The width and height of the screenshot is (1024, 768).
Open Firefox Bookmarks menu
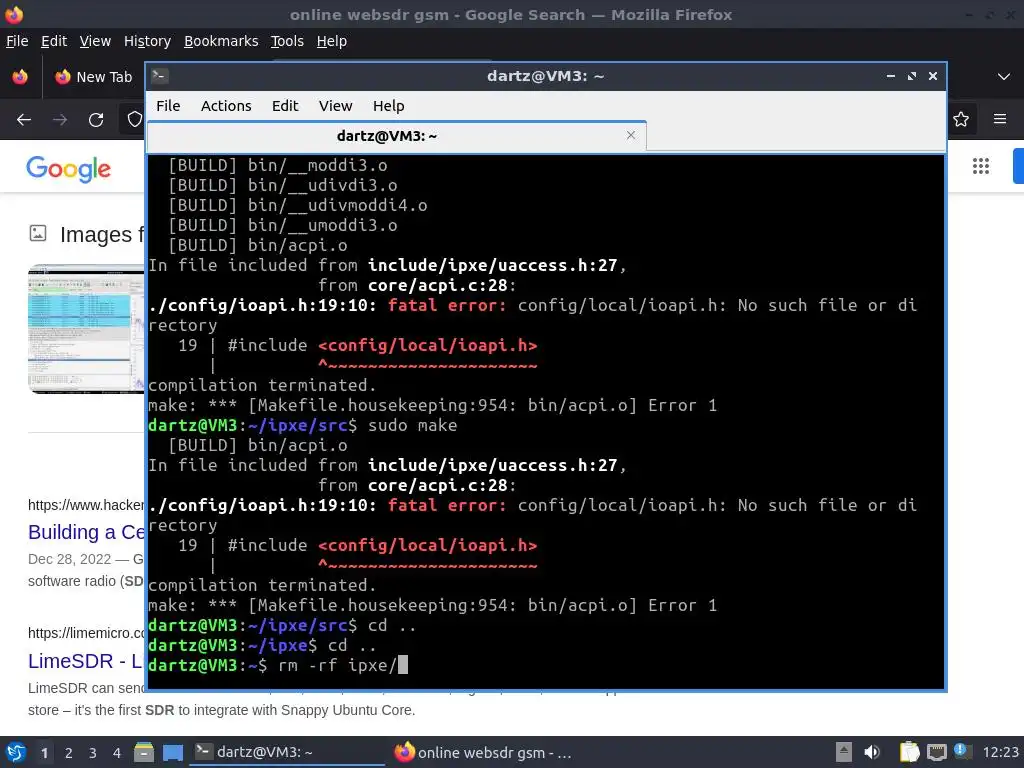point(221,41)
